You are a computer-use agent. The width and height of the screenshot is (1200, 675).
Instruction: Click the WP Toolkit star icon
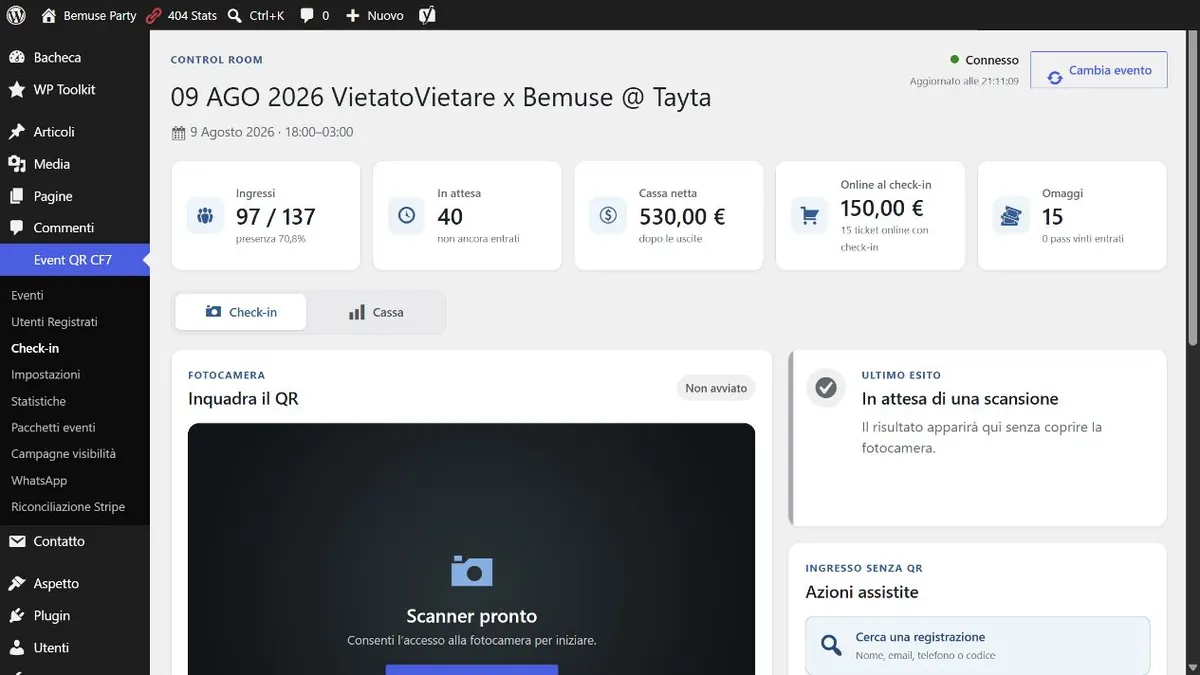click(17, 89)
